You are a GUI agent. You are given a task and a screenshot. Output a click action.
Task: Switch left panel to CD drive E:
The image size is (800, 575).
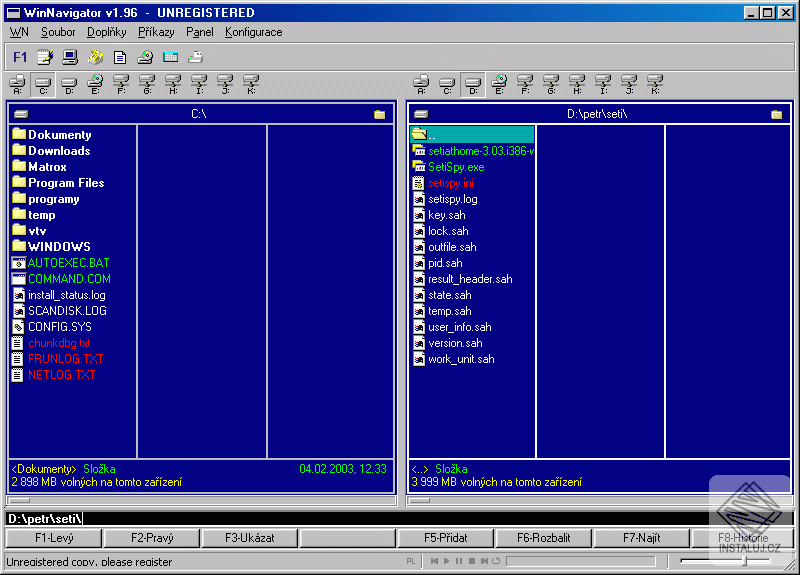[95, 84]
